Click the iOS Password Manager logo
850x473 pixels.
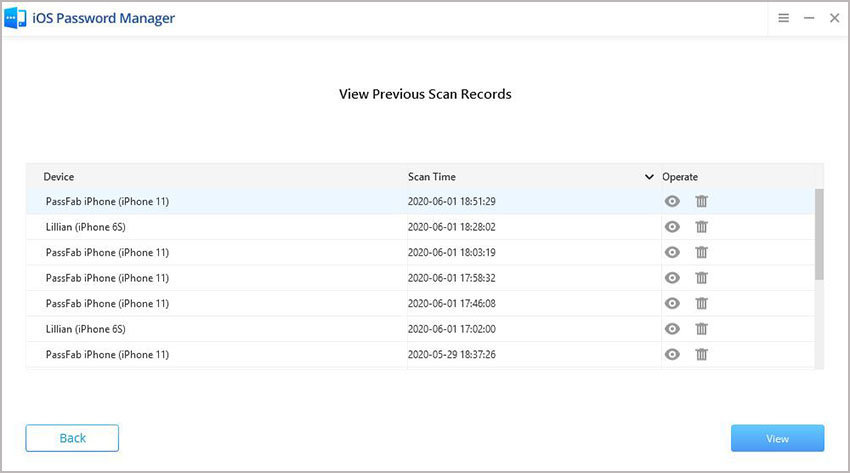pos(15,18)
